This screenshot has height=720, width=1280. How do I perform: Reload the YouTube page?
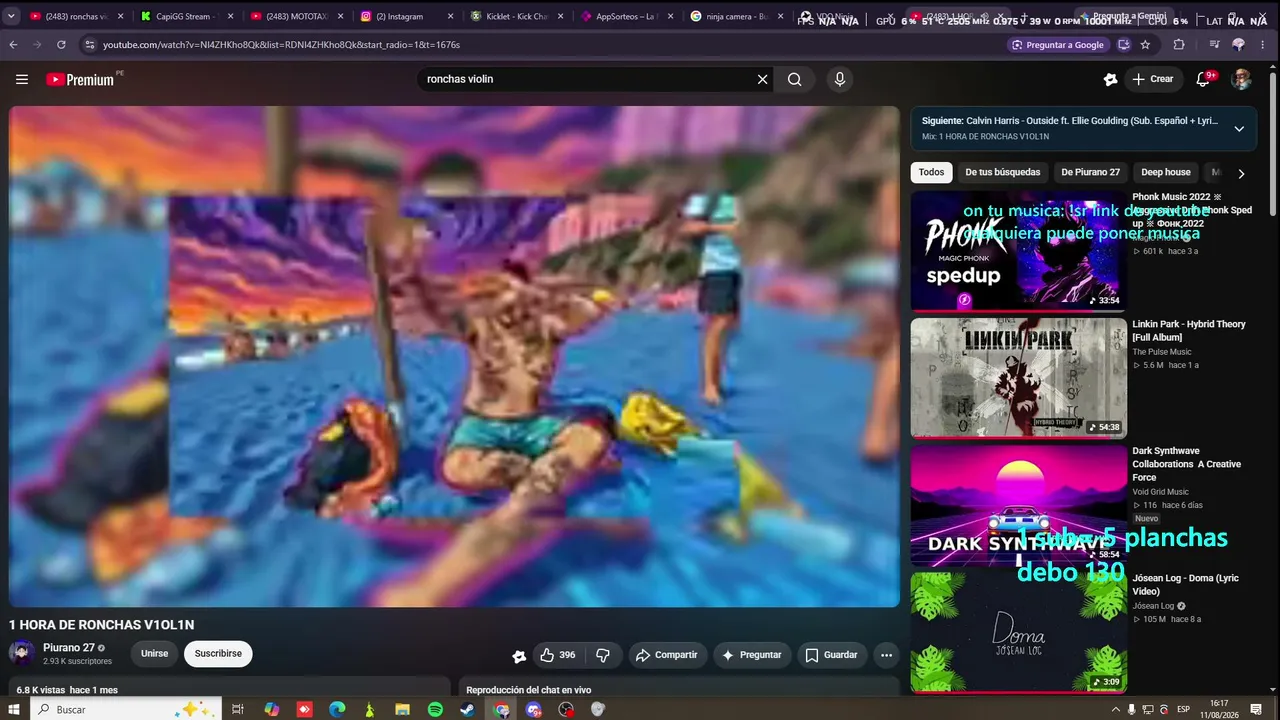tap(61, 45)
